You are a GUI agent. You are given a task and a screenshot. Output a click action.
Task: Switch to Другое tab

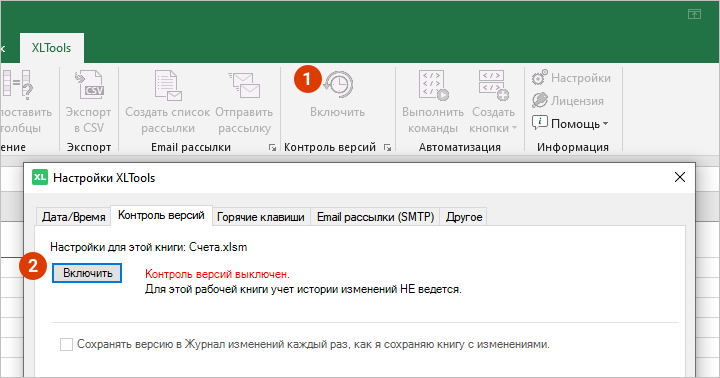464,217
